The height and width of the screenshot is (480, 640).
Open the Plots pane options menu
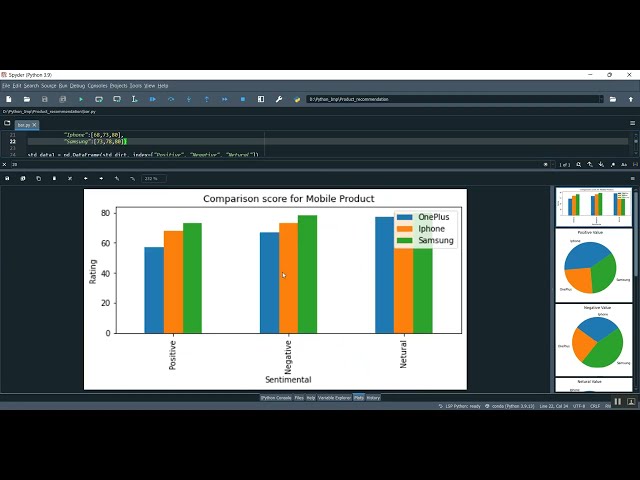coord(633,178)
